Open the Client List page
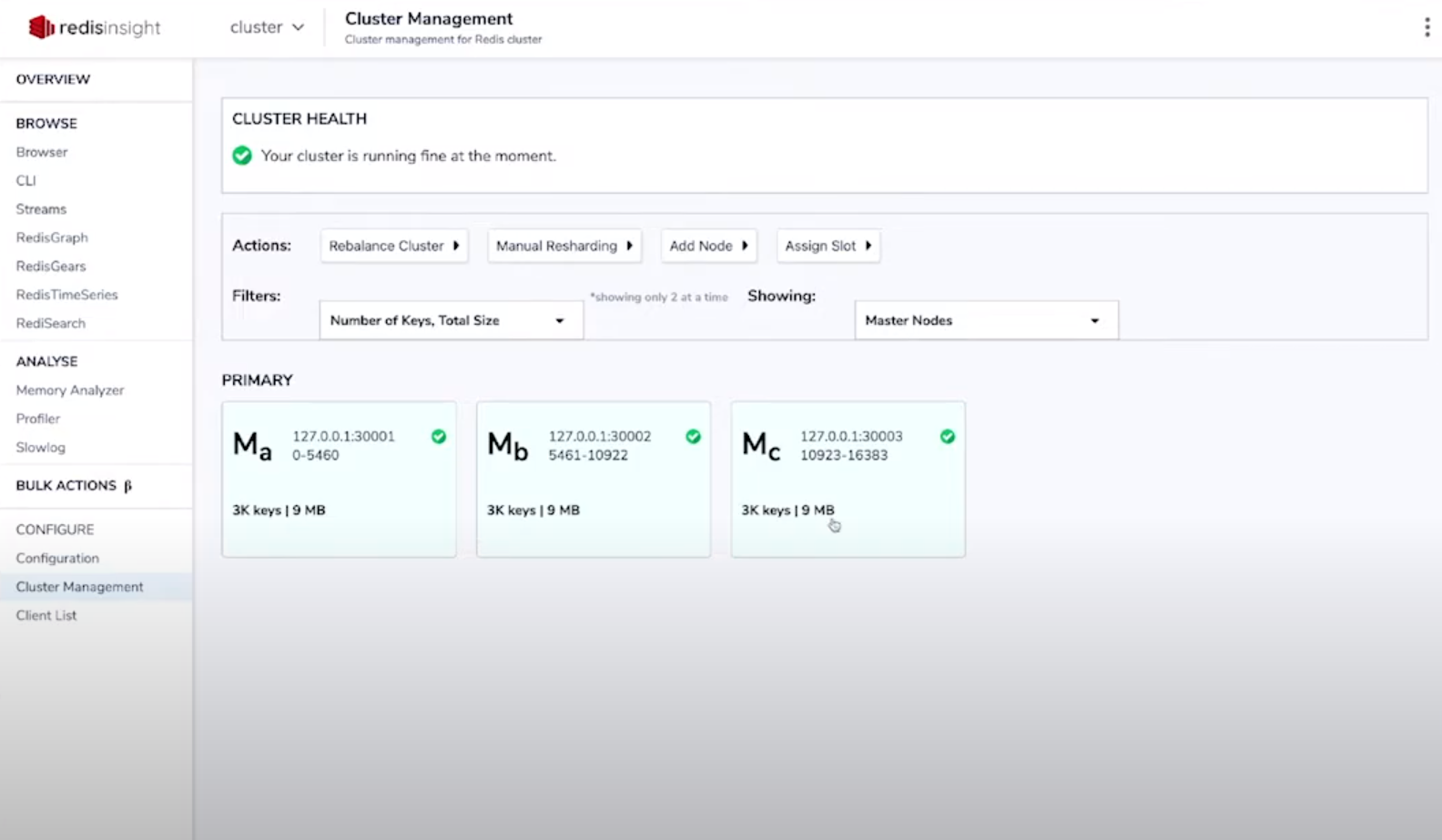The image size is (1442, 840). (x=46, y=615)
